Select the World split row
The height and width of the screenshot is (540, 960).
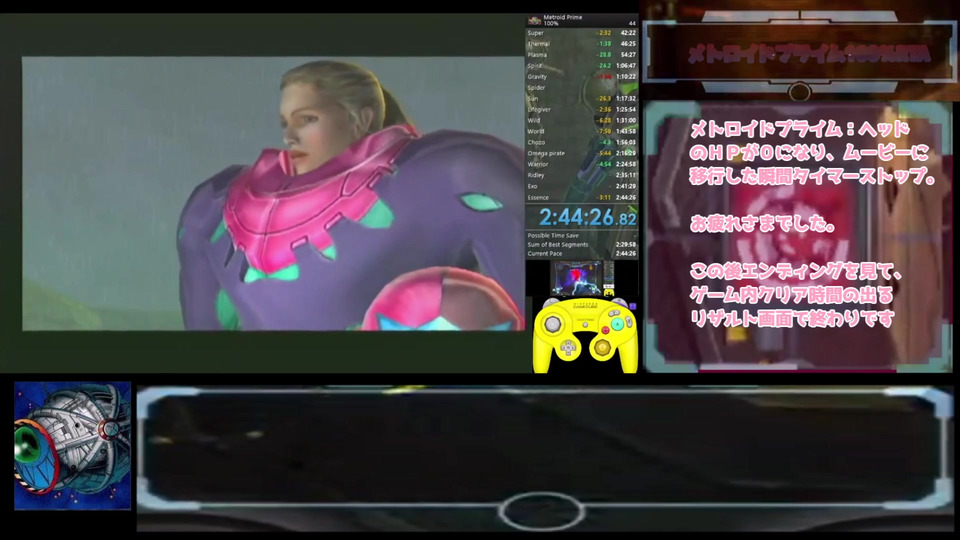click(582, 132)
